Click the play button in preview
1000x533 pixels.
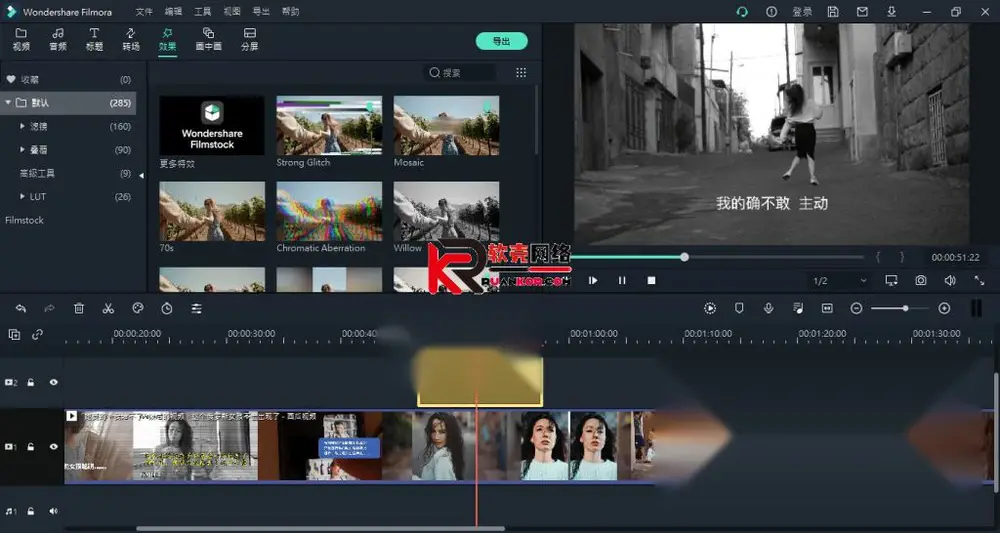(x=593, y=281)
